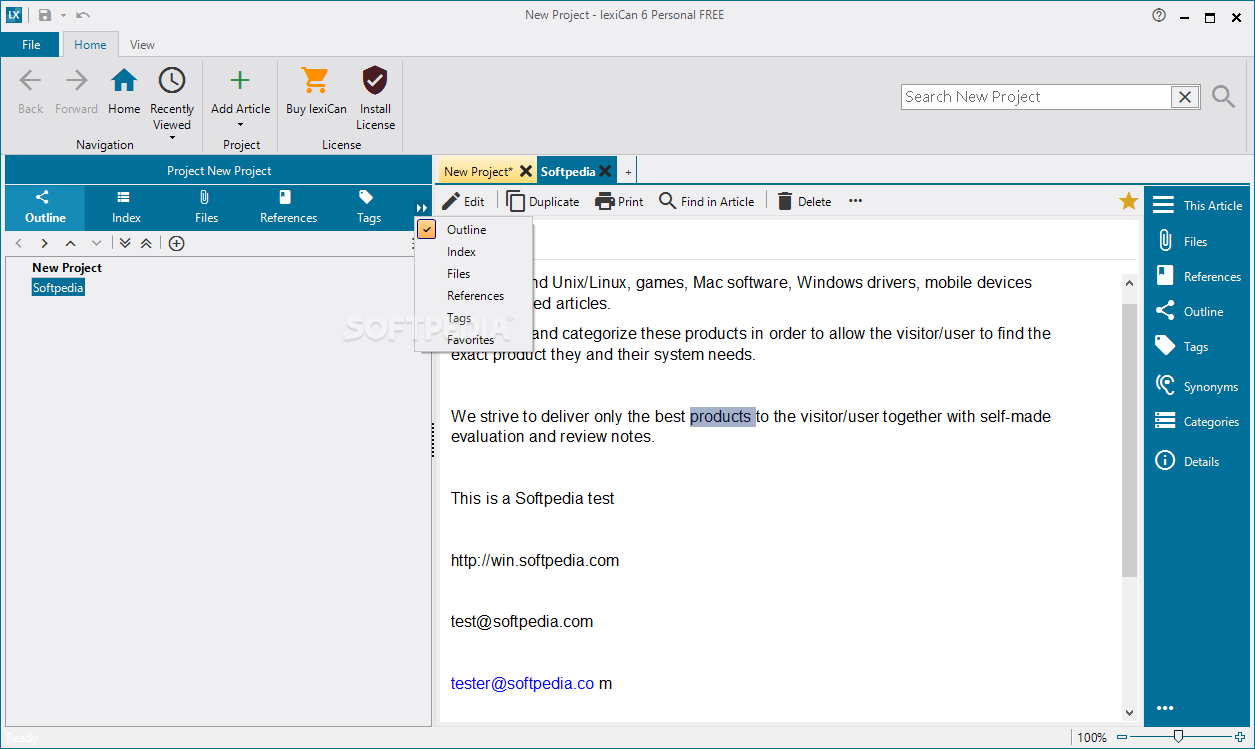Select the References panel tab
Image resolution: width=1255 pixels, height=749 pixels.
point(288,207)
